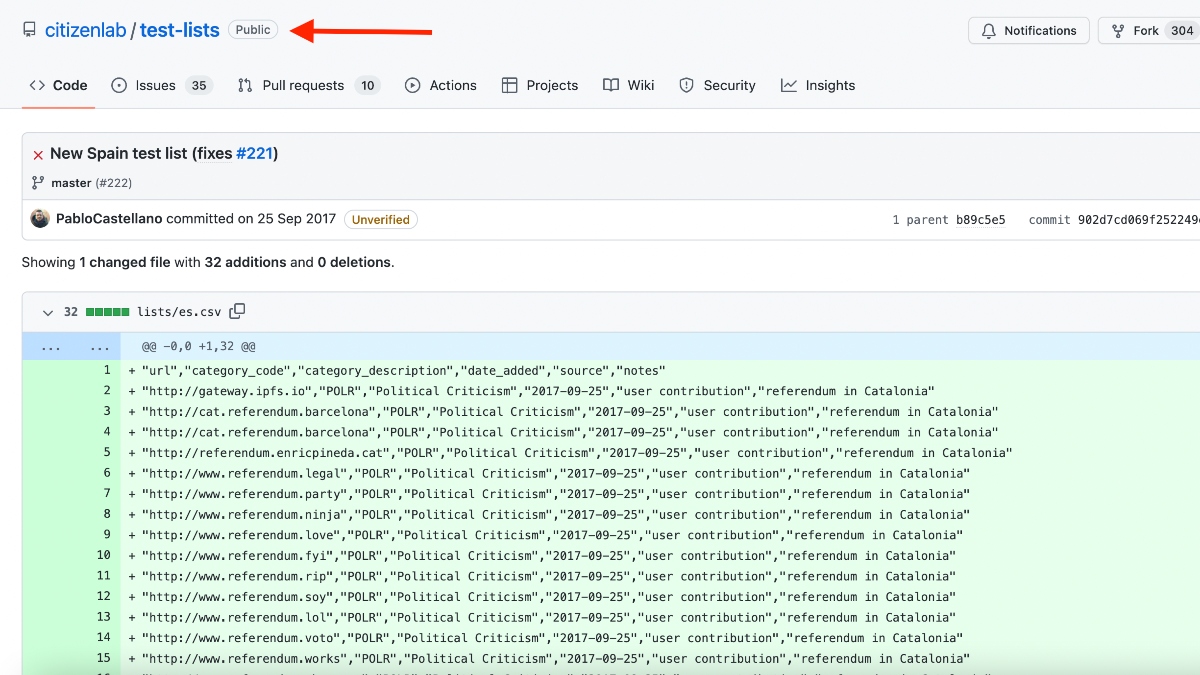Switch to the Issues tab
Viewport: 1200px width, 675px height.
161,85
